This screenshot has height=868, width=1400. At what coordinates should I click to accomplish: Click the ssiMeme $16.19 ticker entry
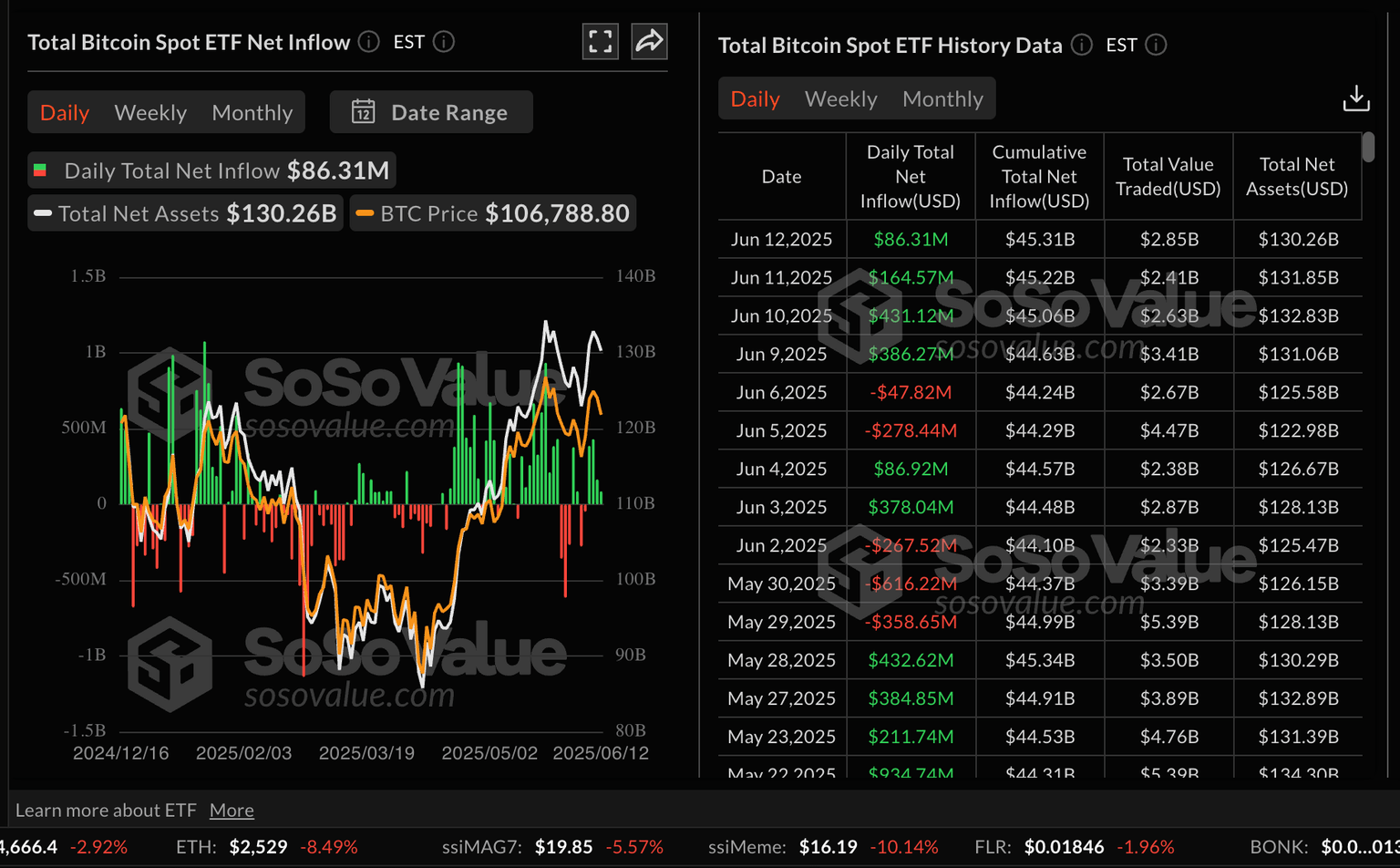point(823,847)
